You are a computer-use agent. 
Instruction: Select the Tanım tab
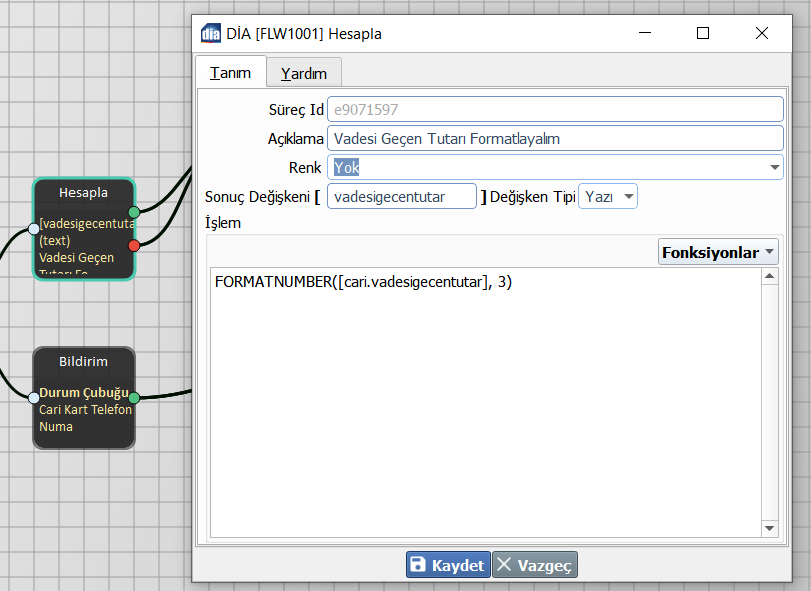coord(230,72)
